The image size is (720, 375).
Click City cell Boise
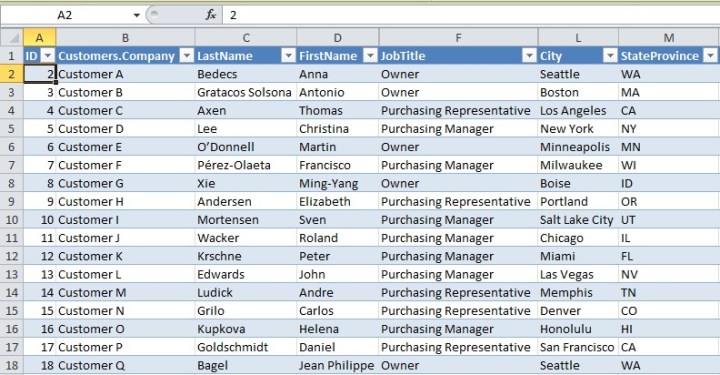pyautogui.click(x=578, y=184)
